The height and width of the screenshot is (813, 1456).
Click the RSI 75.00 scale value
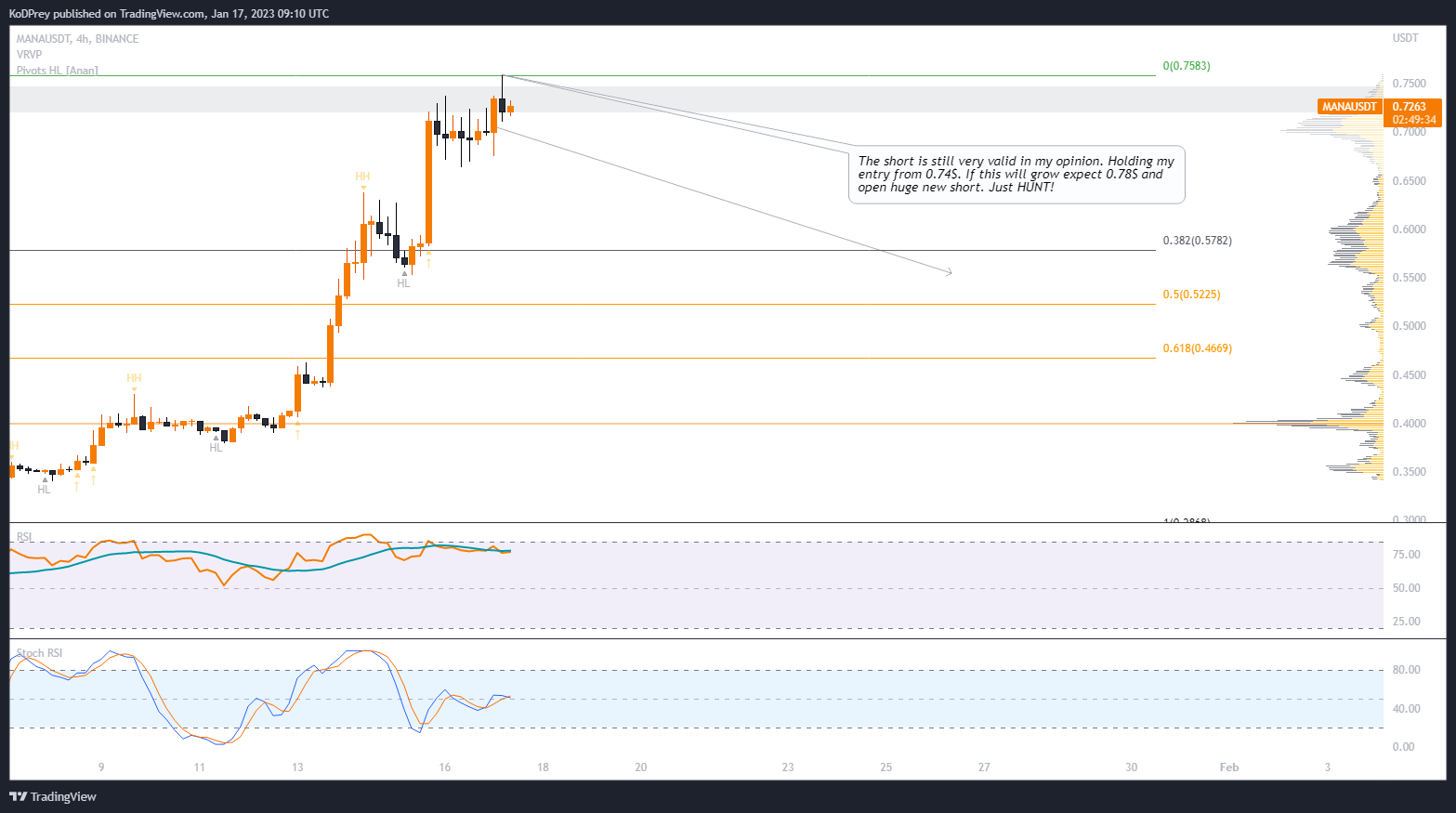pyautogui.click(x=1407, y=555)
